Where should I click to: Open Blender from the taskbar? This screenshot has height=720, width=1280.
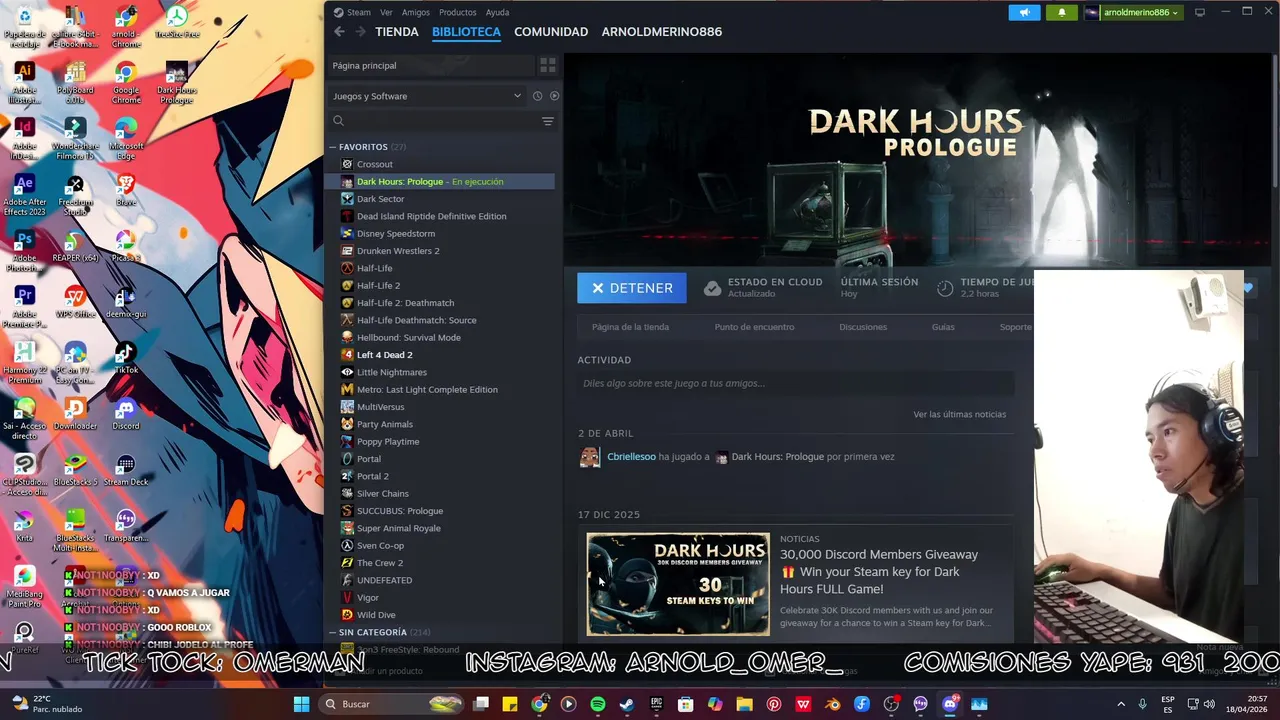click(x=833, y=704)
